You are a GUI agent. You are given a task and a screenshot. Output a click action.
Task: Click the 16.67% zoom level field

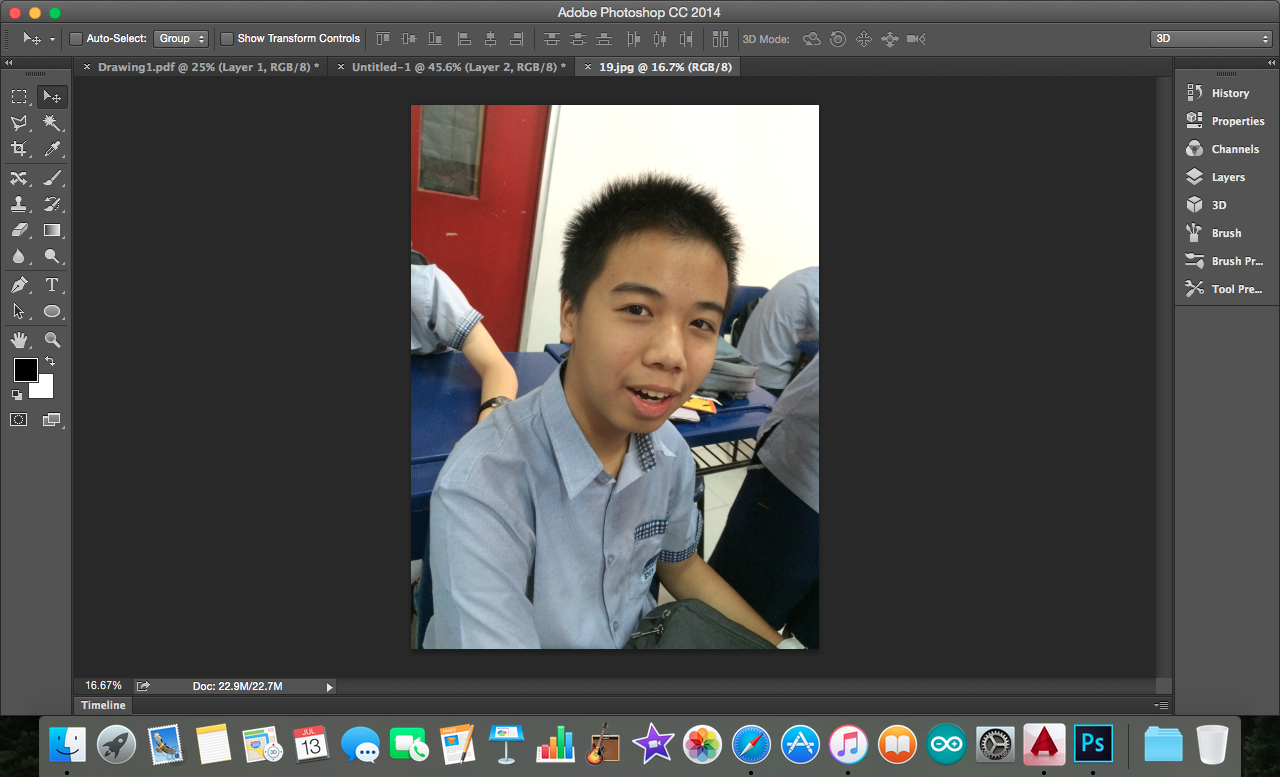[x=103, y=686]
